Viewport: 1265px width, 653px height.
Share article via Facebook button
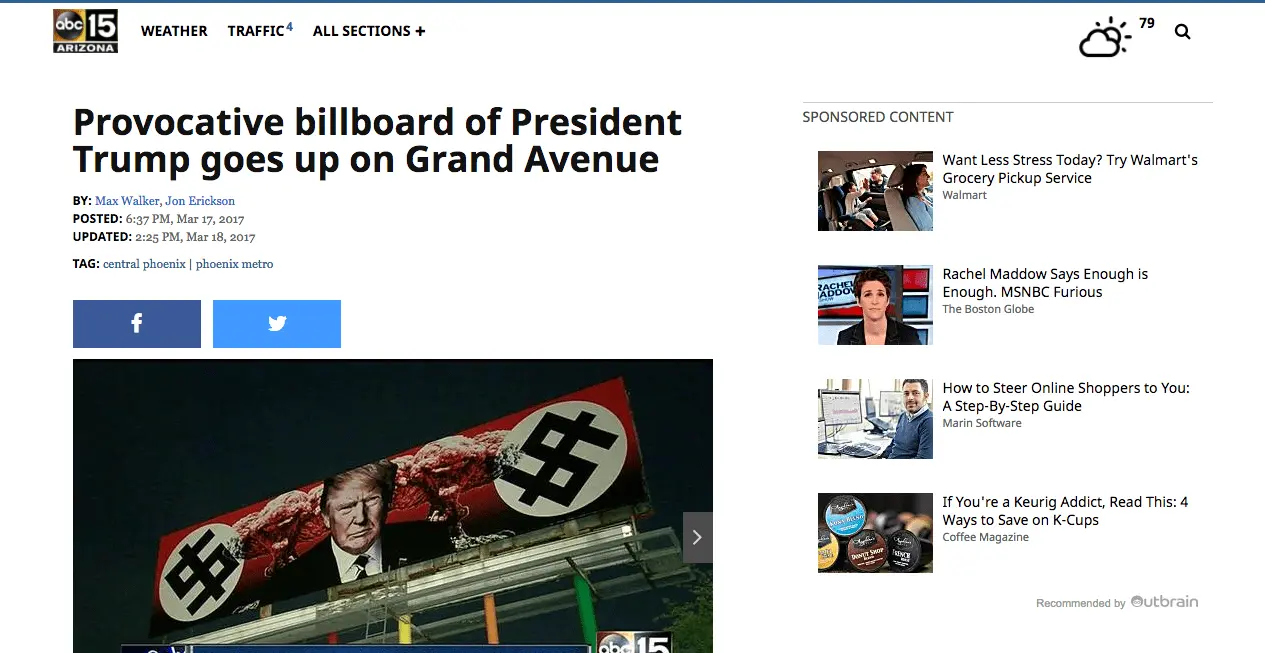click(137, 324)
